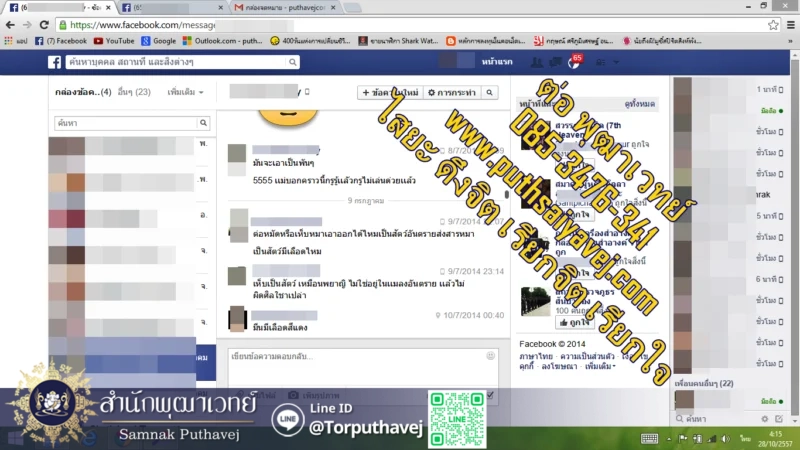The height and width of the screenshot is (450, 800).
Task: Switch to the Gmail puthavej tab
Action: click(x=285, y=7)
